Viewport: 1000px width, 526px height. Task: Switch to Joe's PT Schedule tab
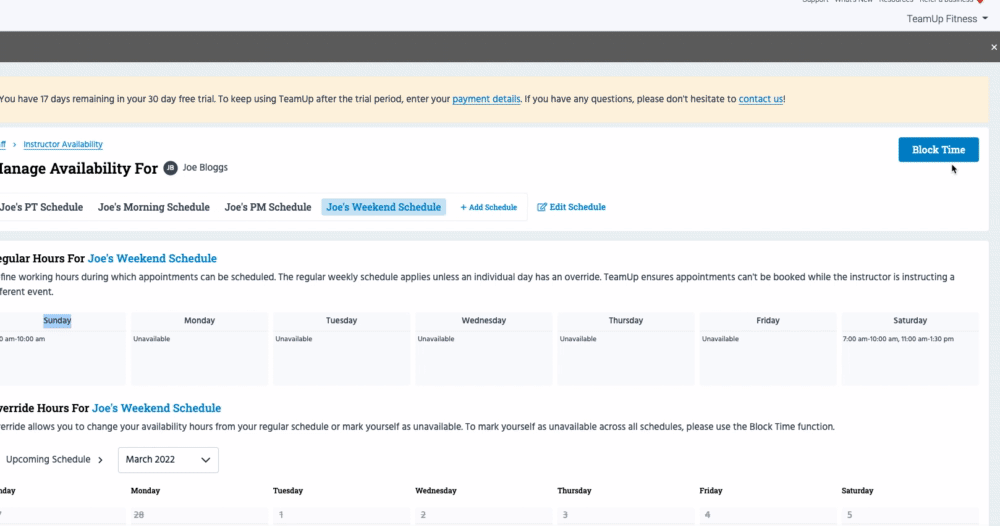click(x=41, y=207)
